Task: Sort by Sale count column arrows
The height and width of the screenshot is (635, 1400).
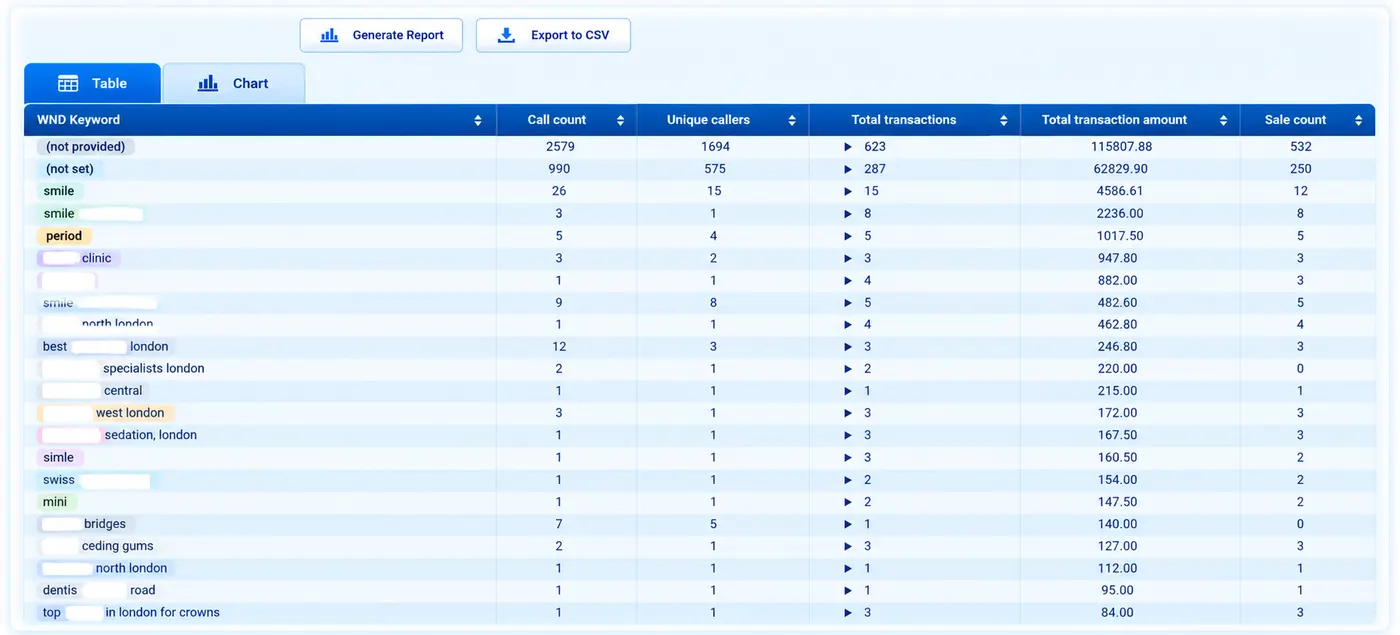Action: (x=1358, y=120)
